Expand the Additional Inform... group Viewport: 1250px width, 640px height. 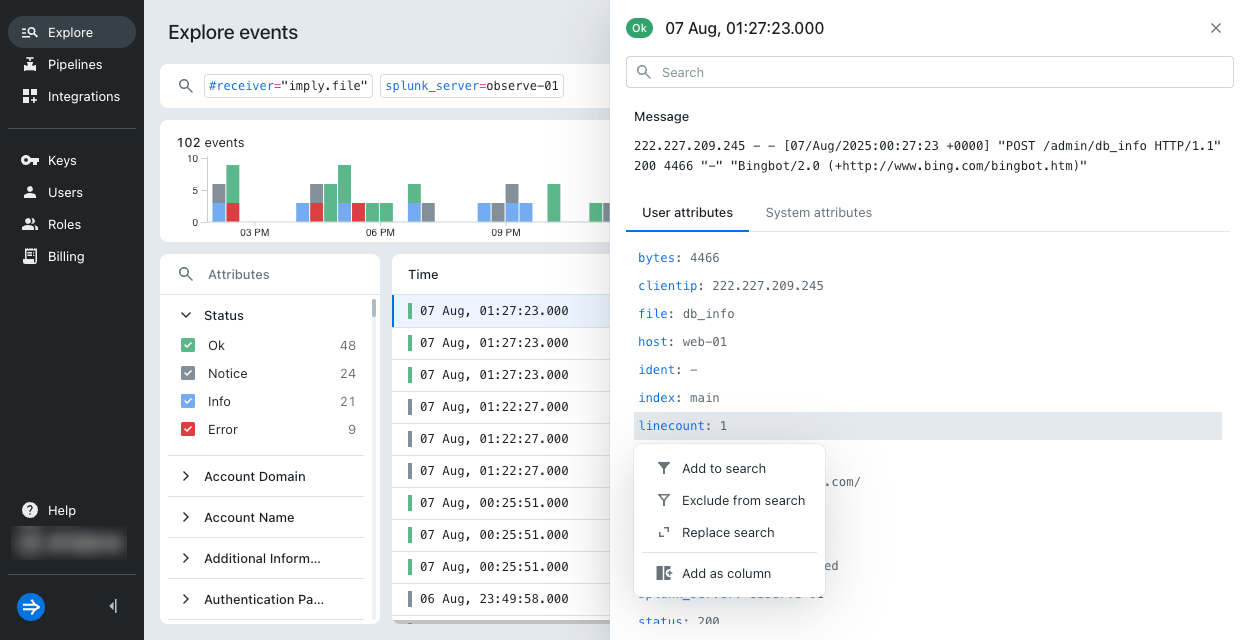coord(186,559)
